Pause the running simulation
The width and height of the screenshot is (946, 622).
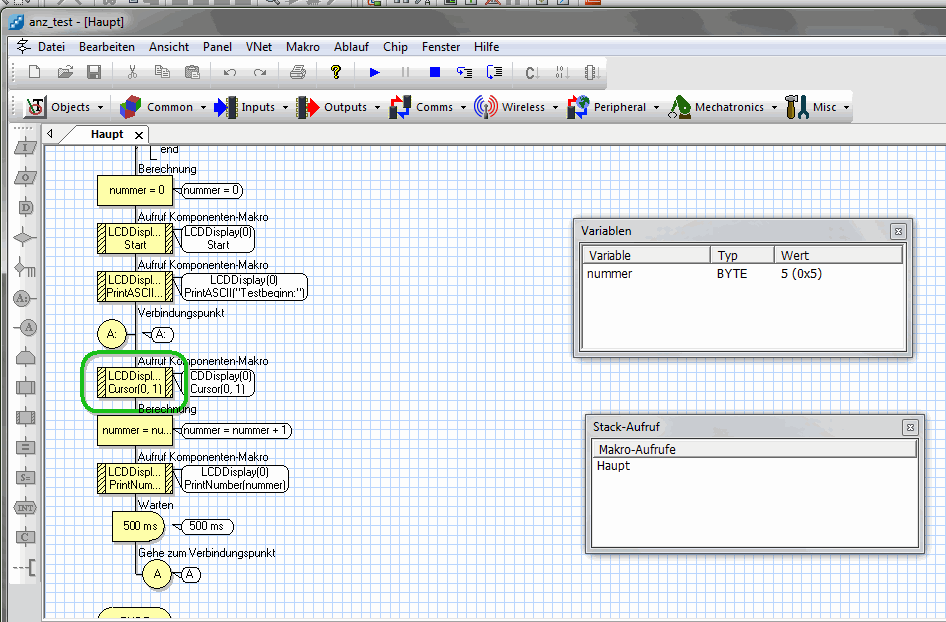click(x=405, y=72)
